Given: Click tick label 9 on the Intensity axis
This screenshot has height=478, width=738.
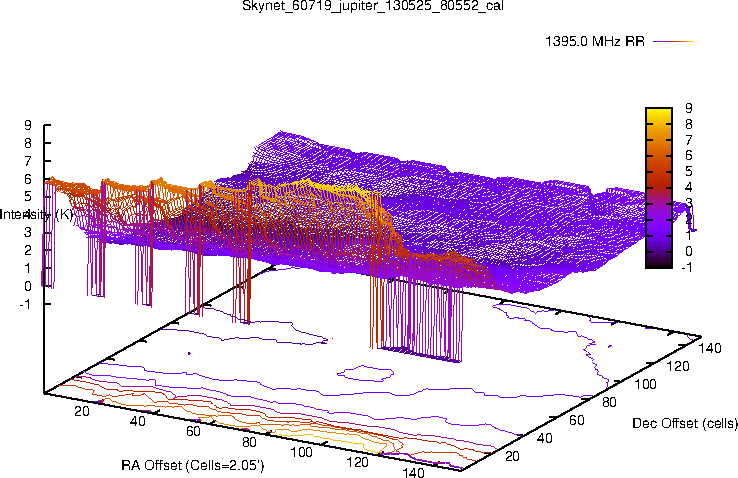Looking at the screenshot, I should 28,125.
